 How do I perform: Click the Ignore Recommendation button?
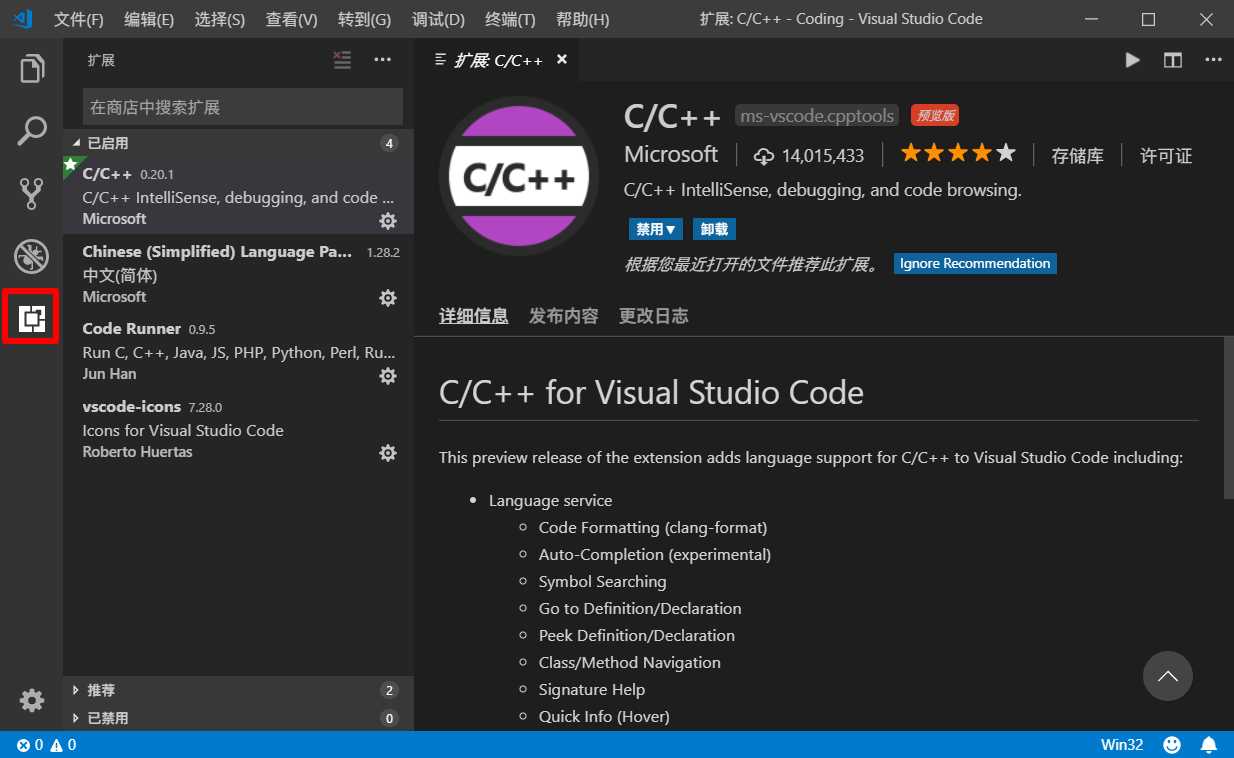coord(974,264)
